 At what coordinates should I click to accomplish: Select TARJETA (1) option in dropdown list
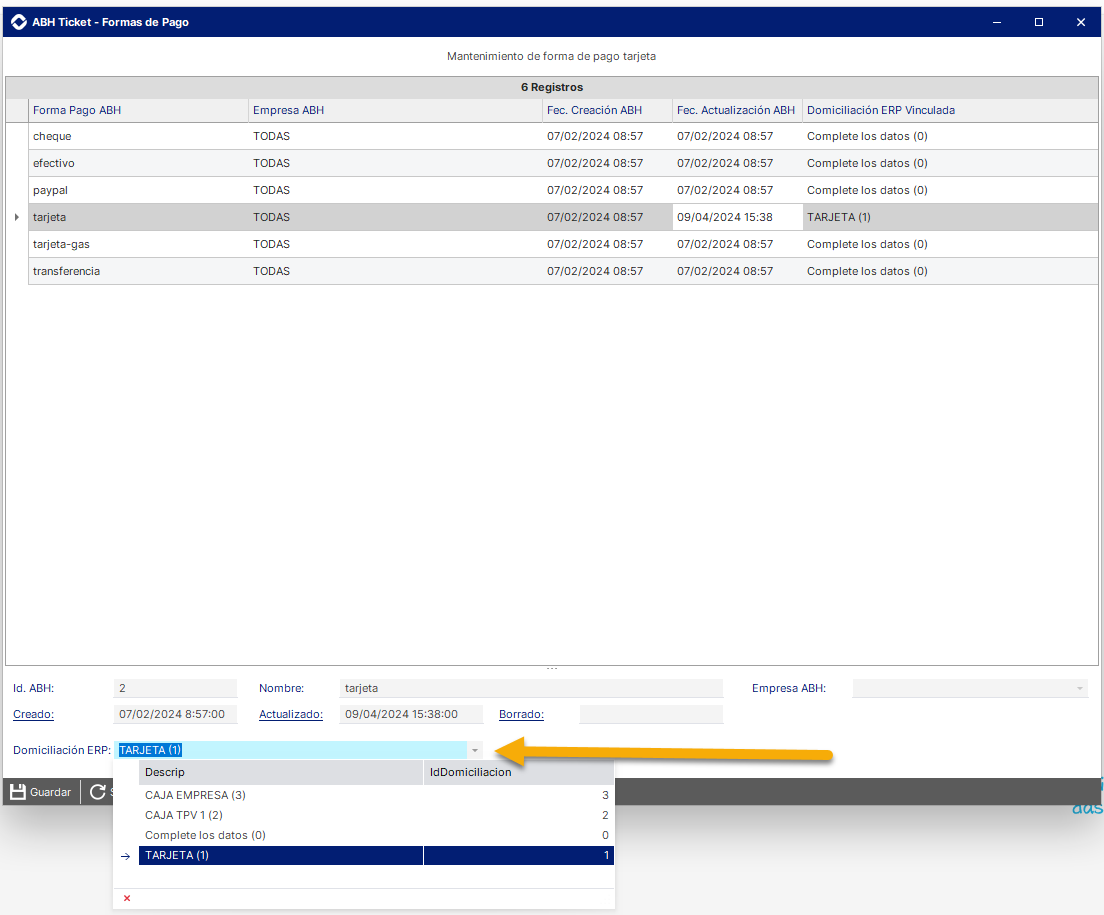point(377,855)
